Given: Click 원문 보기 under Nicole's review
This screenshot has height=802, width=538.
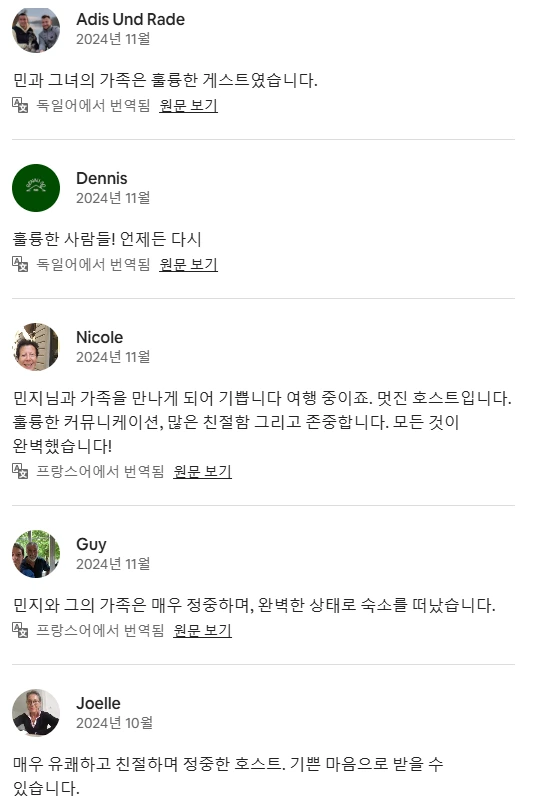Looking at the screenshot, I should pyautogui.click(x=203, y=471).
